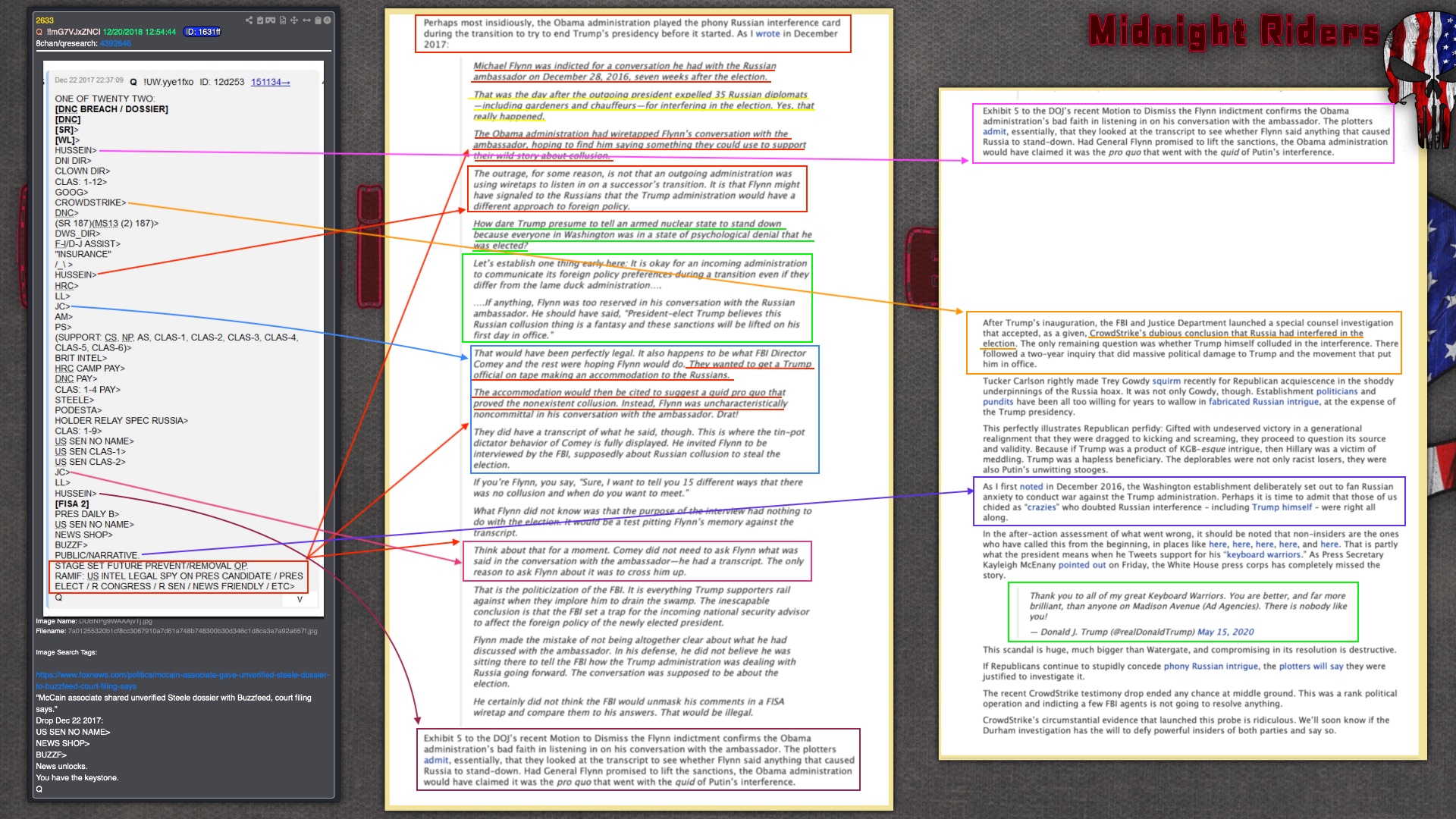Click the 'Image Search Tags:' label
The width and height of the screenshot is (1456, 819).
[x=66, y=652]
